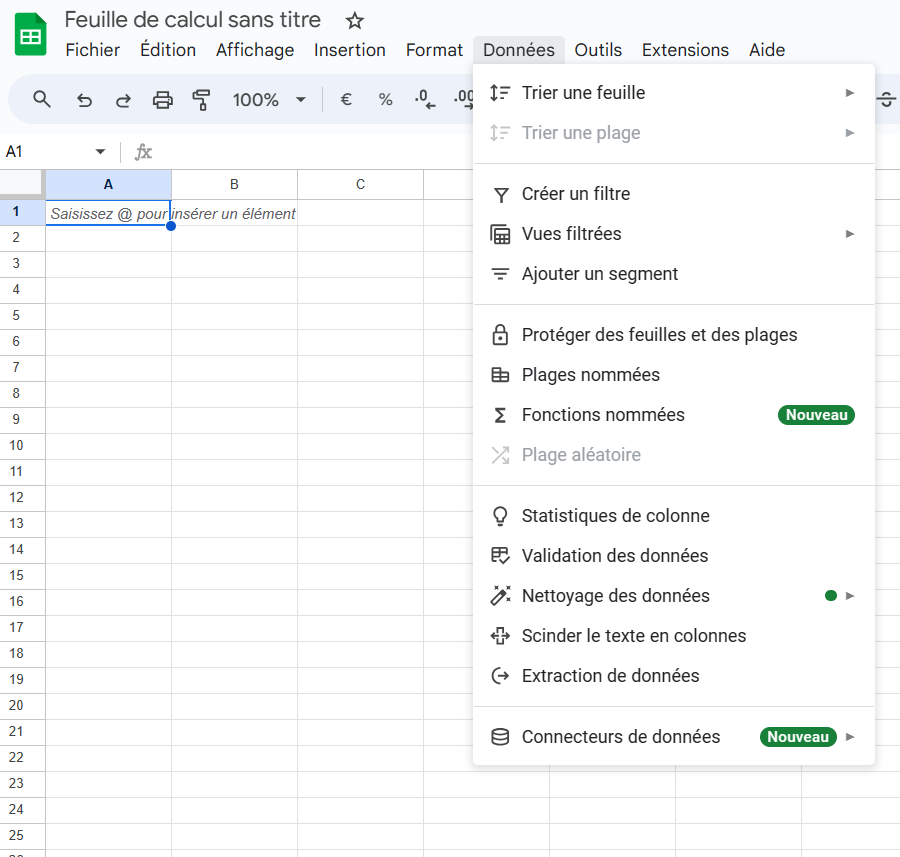
Task: Select Validation des données
Action: 674,556
